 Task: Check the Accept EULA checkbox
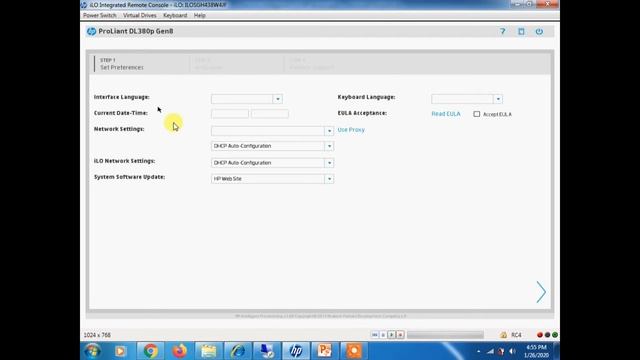click(476, 114)
